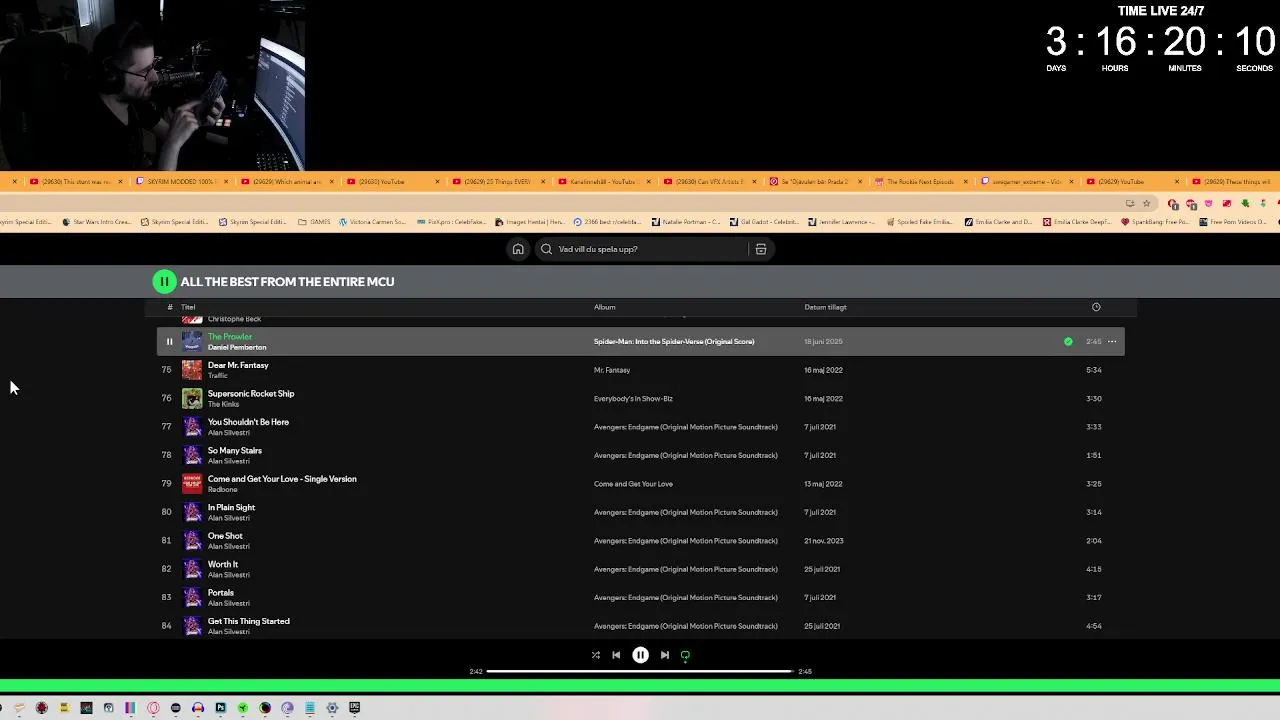
Task: Click the search magnifier icon
Action: pyautogui.click(x=546, y=249)
